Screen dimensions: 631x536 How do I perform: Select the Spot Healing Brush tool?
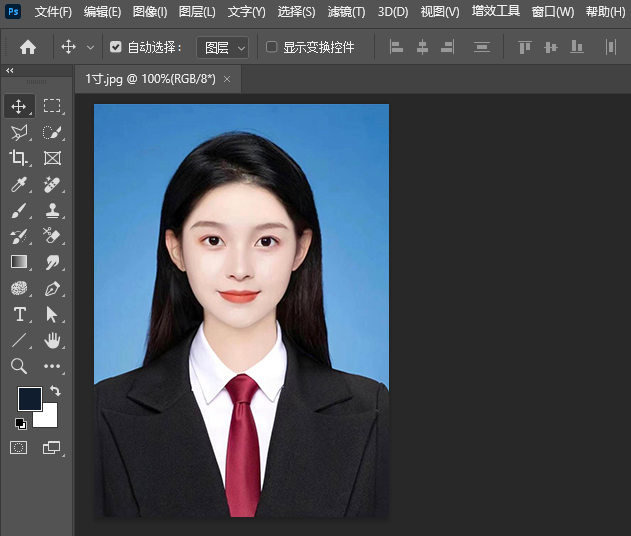click(x=52, y=185)
